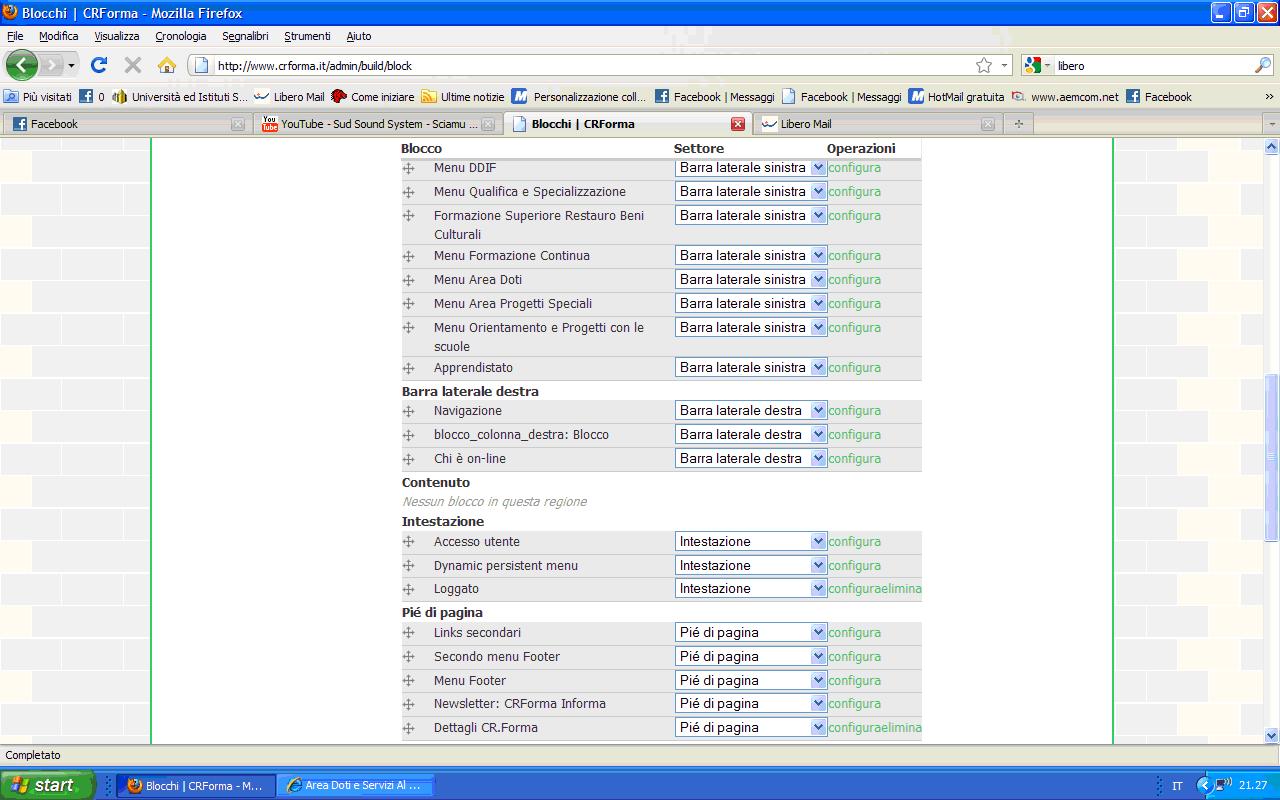
Task: Click elimina for Dettagli CR.Forma block
Action: coord(901,728)
